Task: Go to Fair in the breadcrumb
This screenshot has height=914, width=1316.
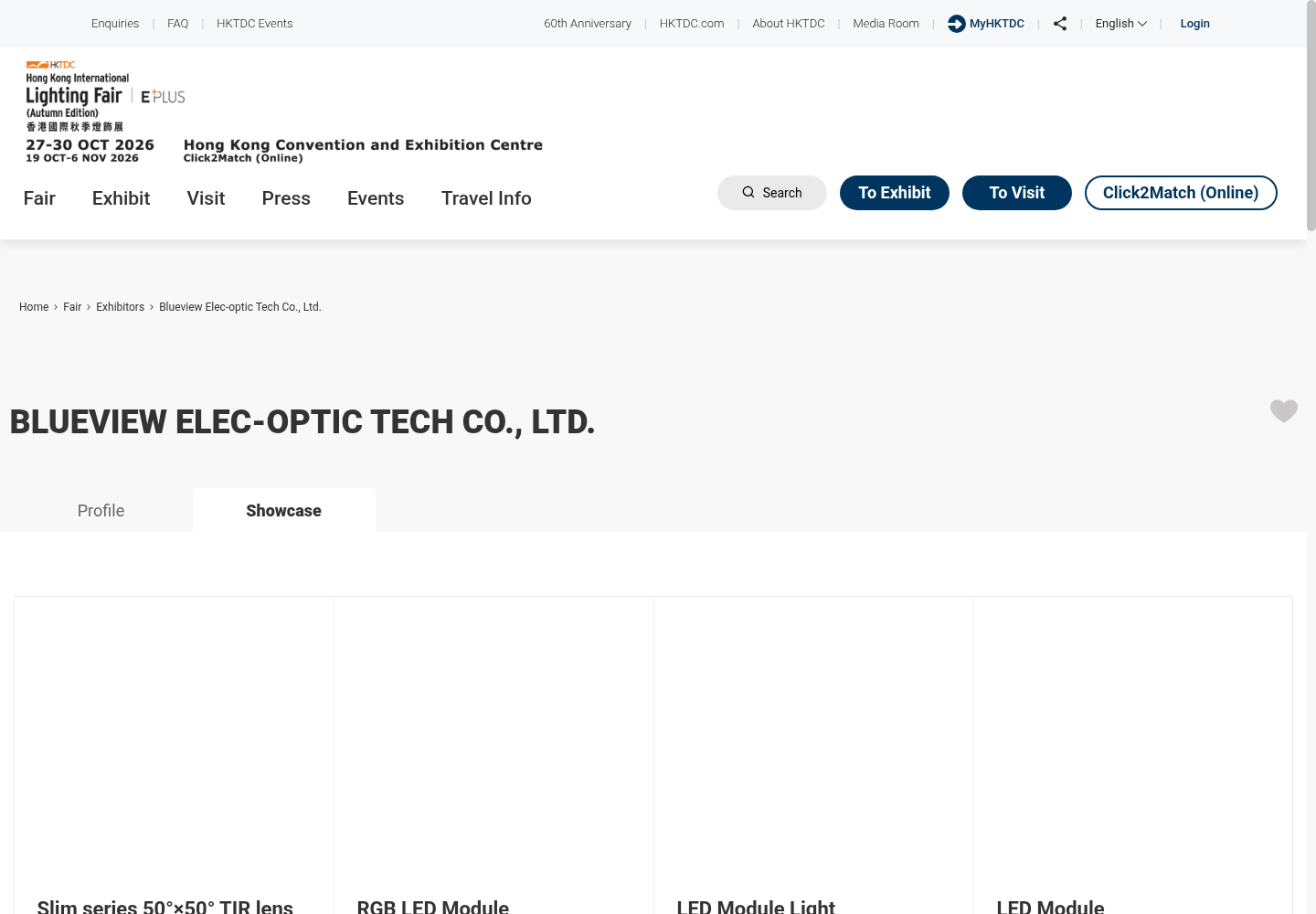Action: pyautogui.click(x=72, y=307)
